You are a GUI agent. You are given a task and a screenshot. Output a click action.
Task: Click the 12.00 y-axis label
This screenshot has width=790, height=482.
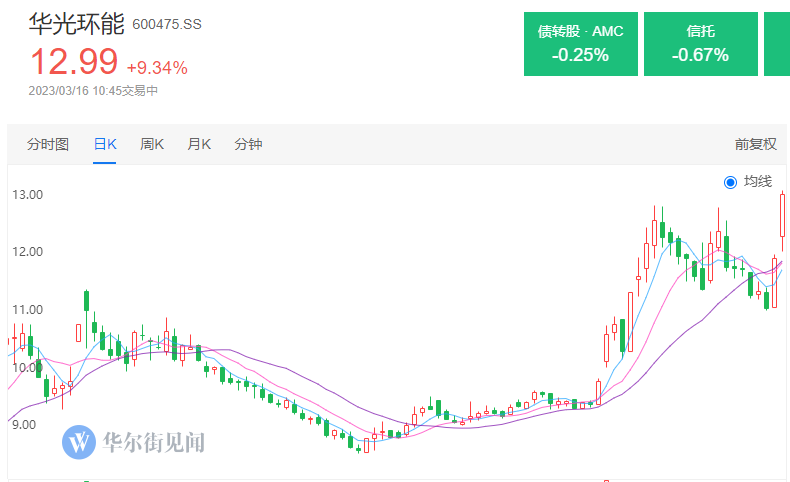pyautogui.click(x=28, y=252)
